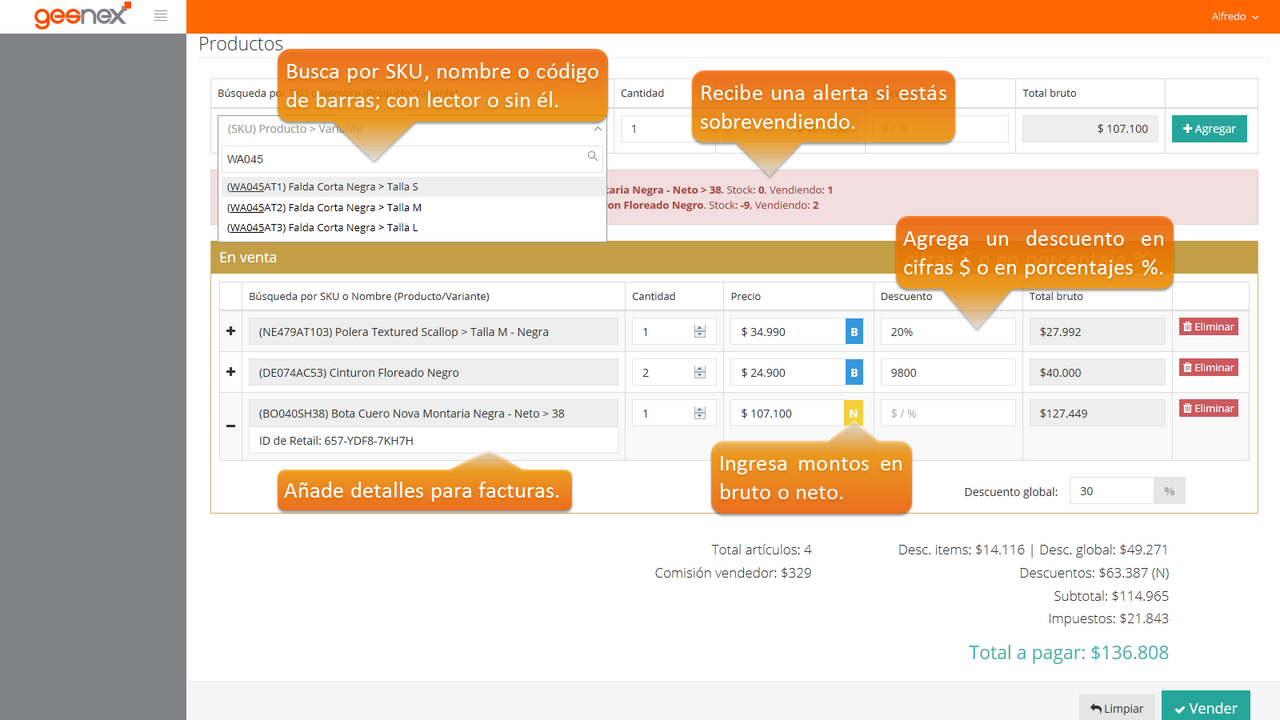Screen dimensions: 1280x720
Task: Select Falda Corta Negra > Talla L
Action: point(413,227)
